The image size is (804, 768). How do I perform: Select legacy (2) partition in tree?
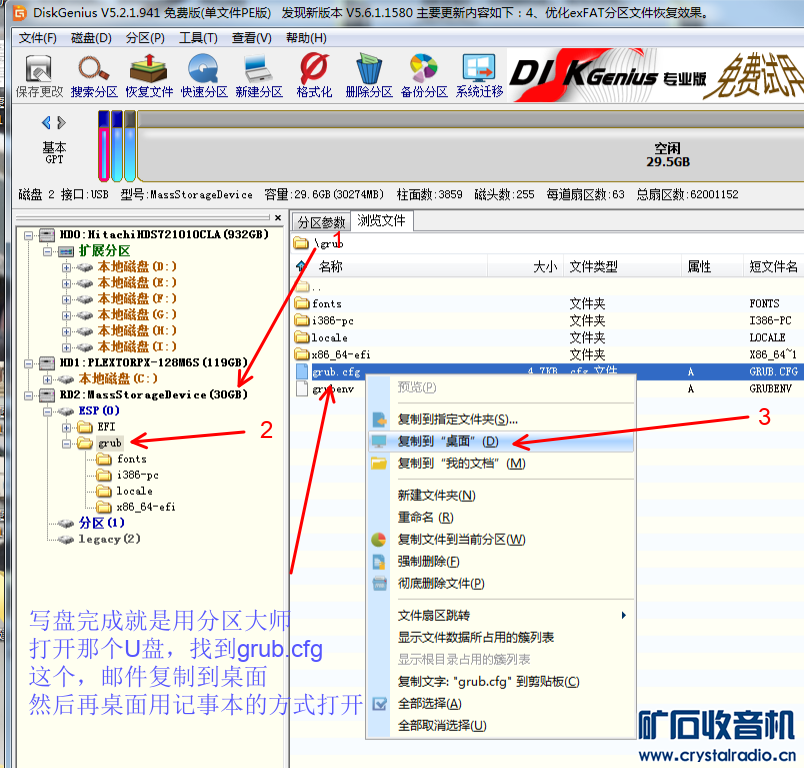(x=109, y=539)
